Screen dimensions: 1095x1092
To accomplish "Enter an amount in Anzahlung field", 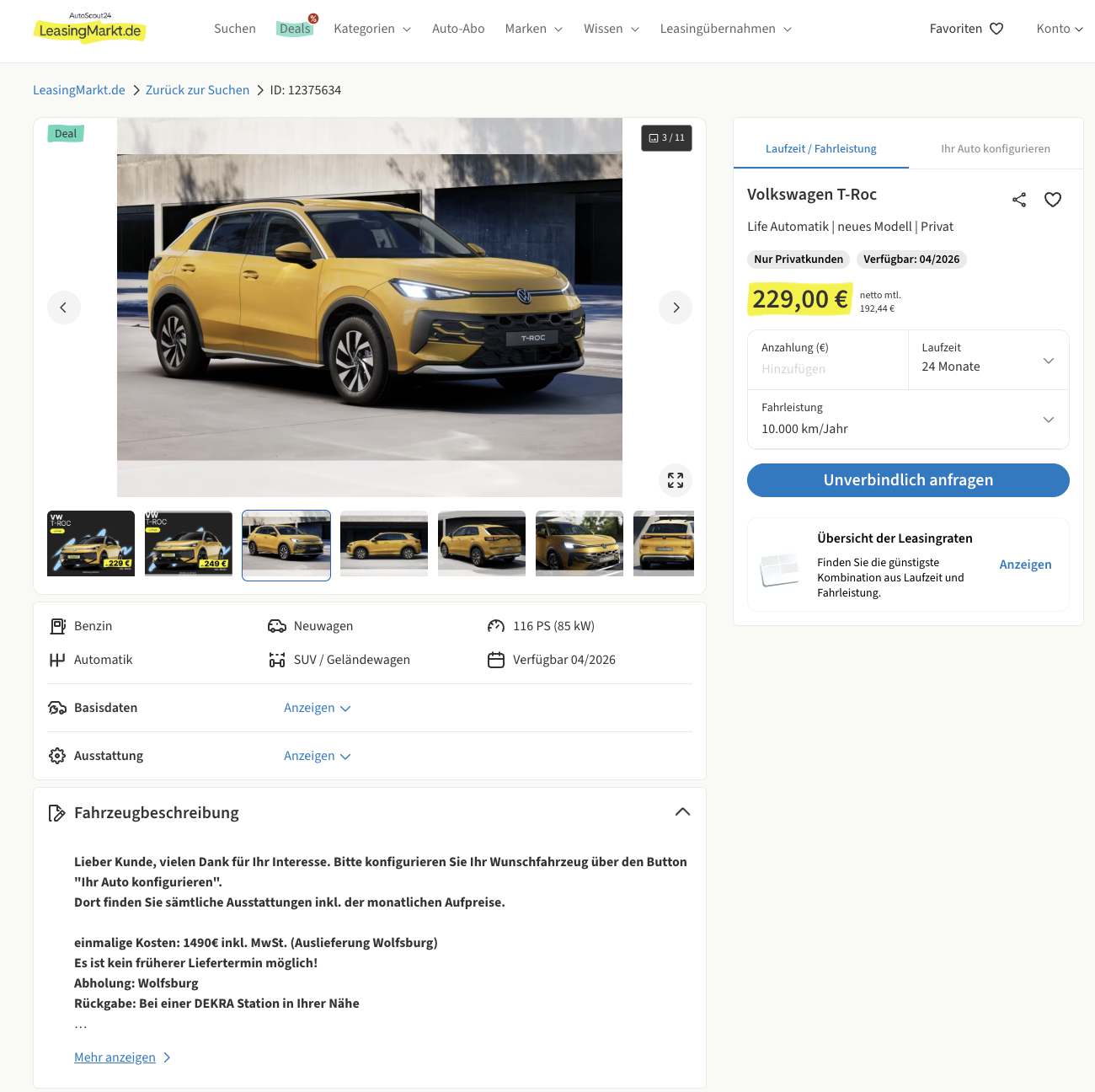I will [x=827, y=369].
